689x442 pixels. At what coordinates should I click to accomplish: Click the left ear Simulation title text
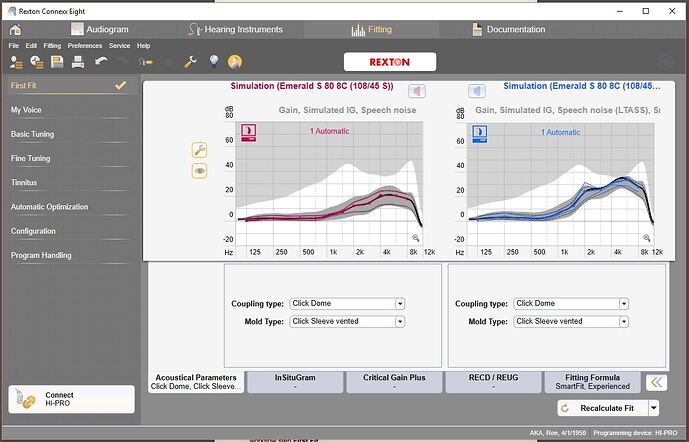click(x=582, y=86)
